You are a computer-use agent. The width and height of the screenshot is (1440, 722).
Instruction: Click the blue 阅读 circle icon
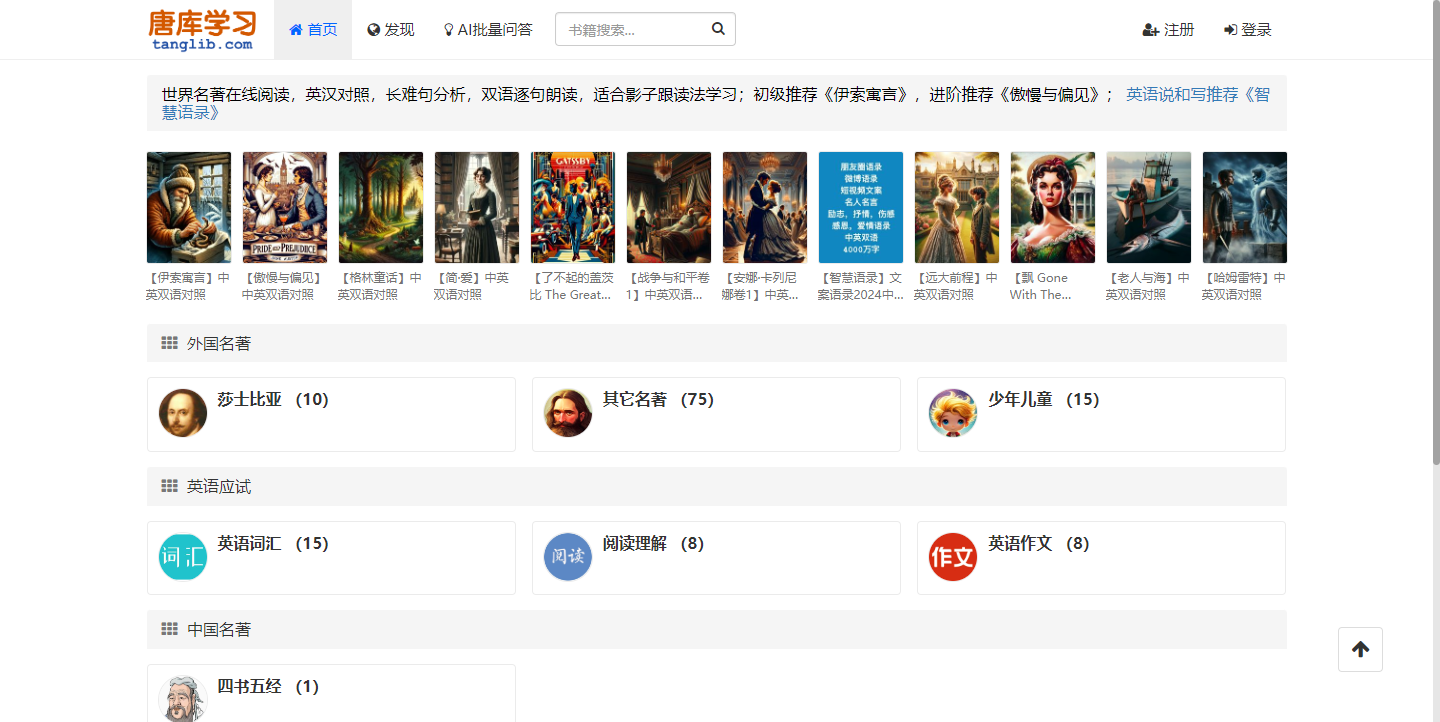pos(568,556)
